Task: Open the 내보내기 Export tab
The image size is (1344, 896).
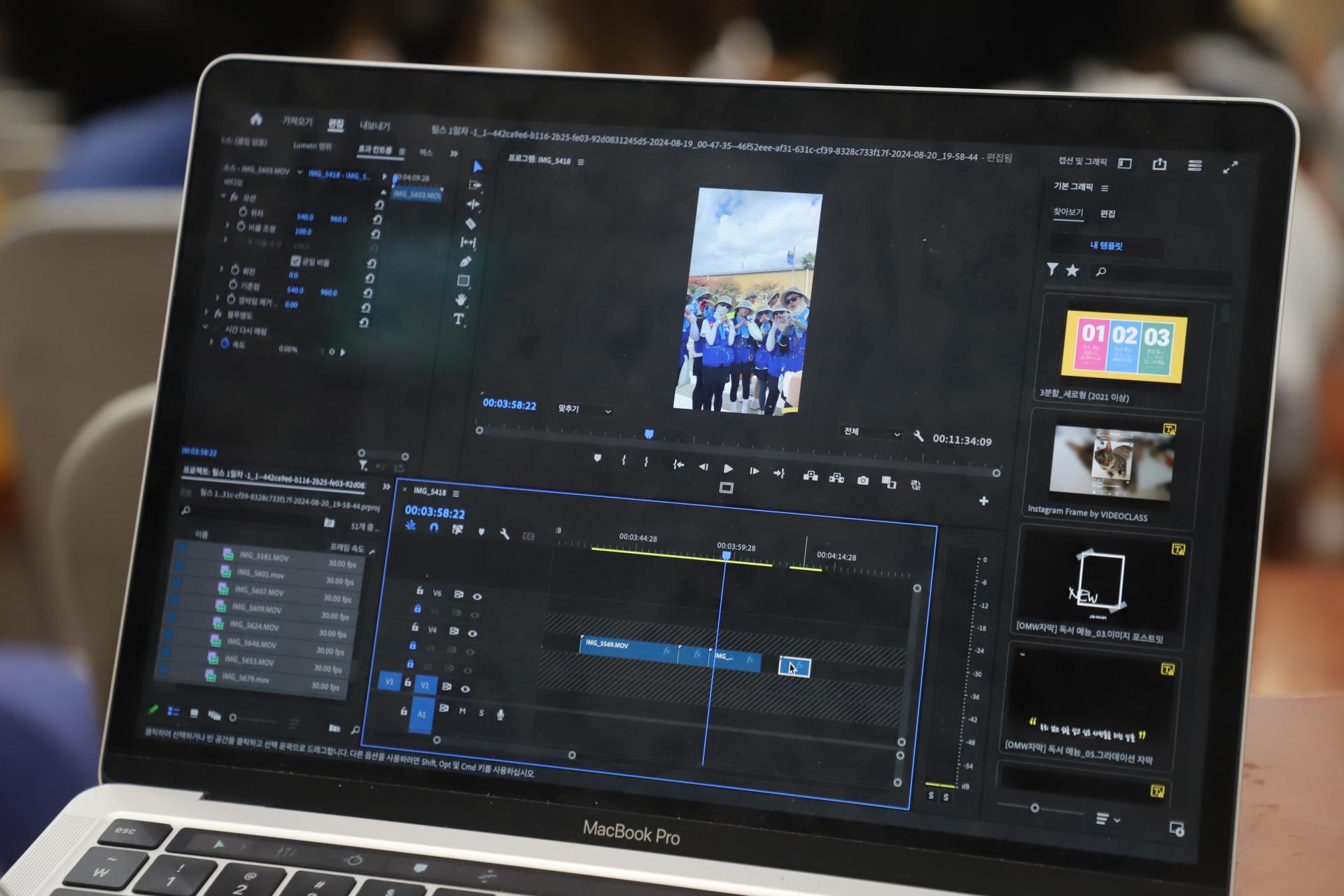Action: point(375,126)
